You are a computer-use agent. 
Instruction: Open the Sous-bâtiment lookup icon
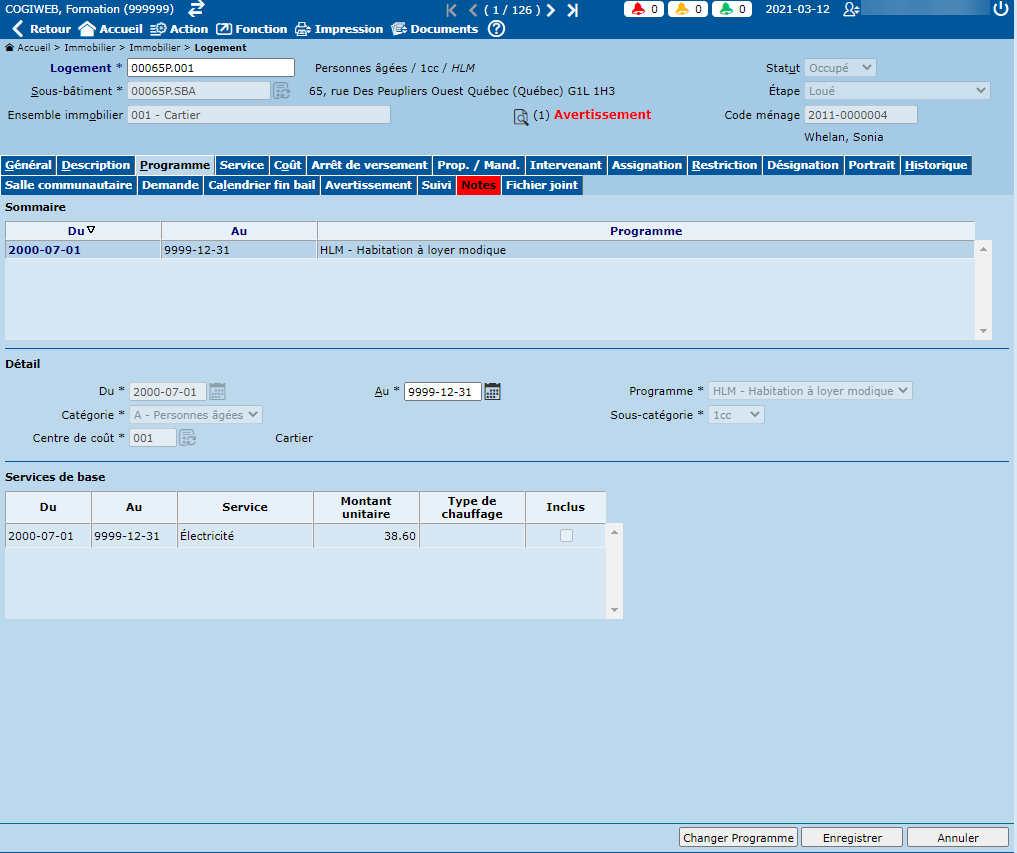coord(282,91)
